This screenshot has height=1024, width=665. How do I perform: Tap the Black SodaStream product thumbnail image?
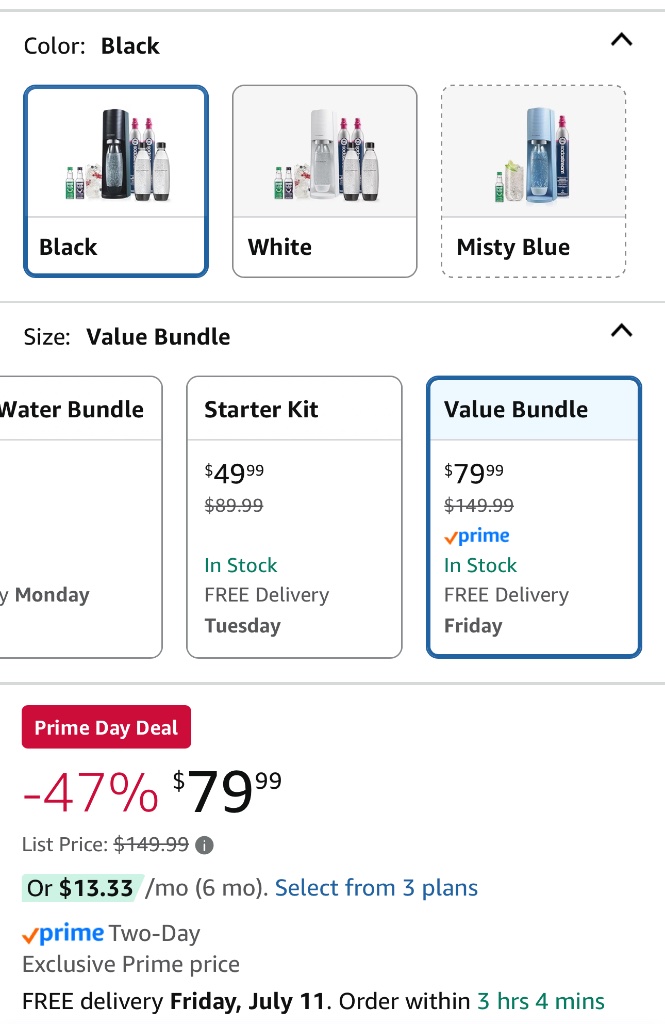pyautogui.click(x=116, y=153)
